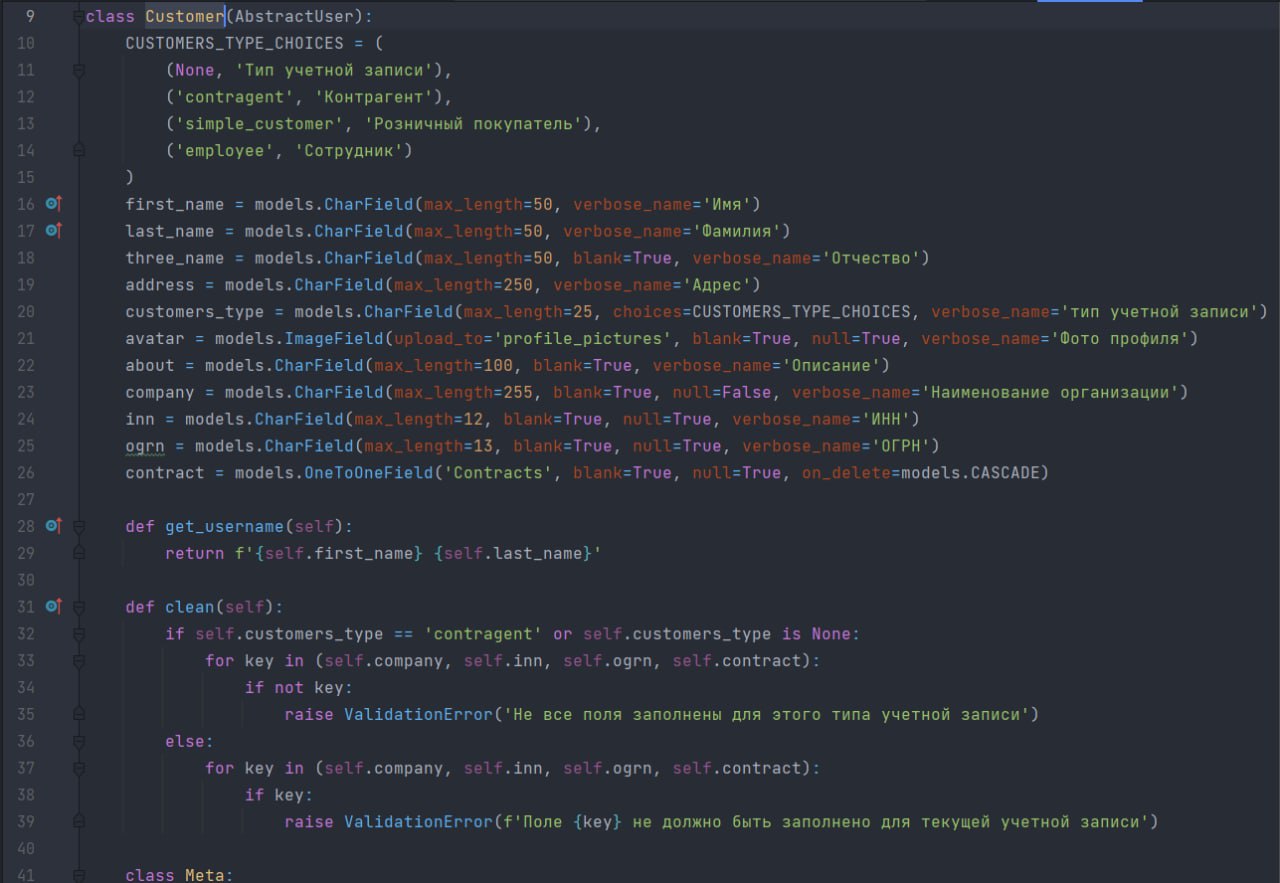This screenshot has width=1280, height=883.
Task: Collapse the if block fold on line 32
Action: pyautogui.click(x=79, y=633)
